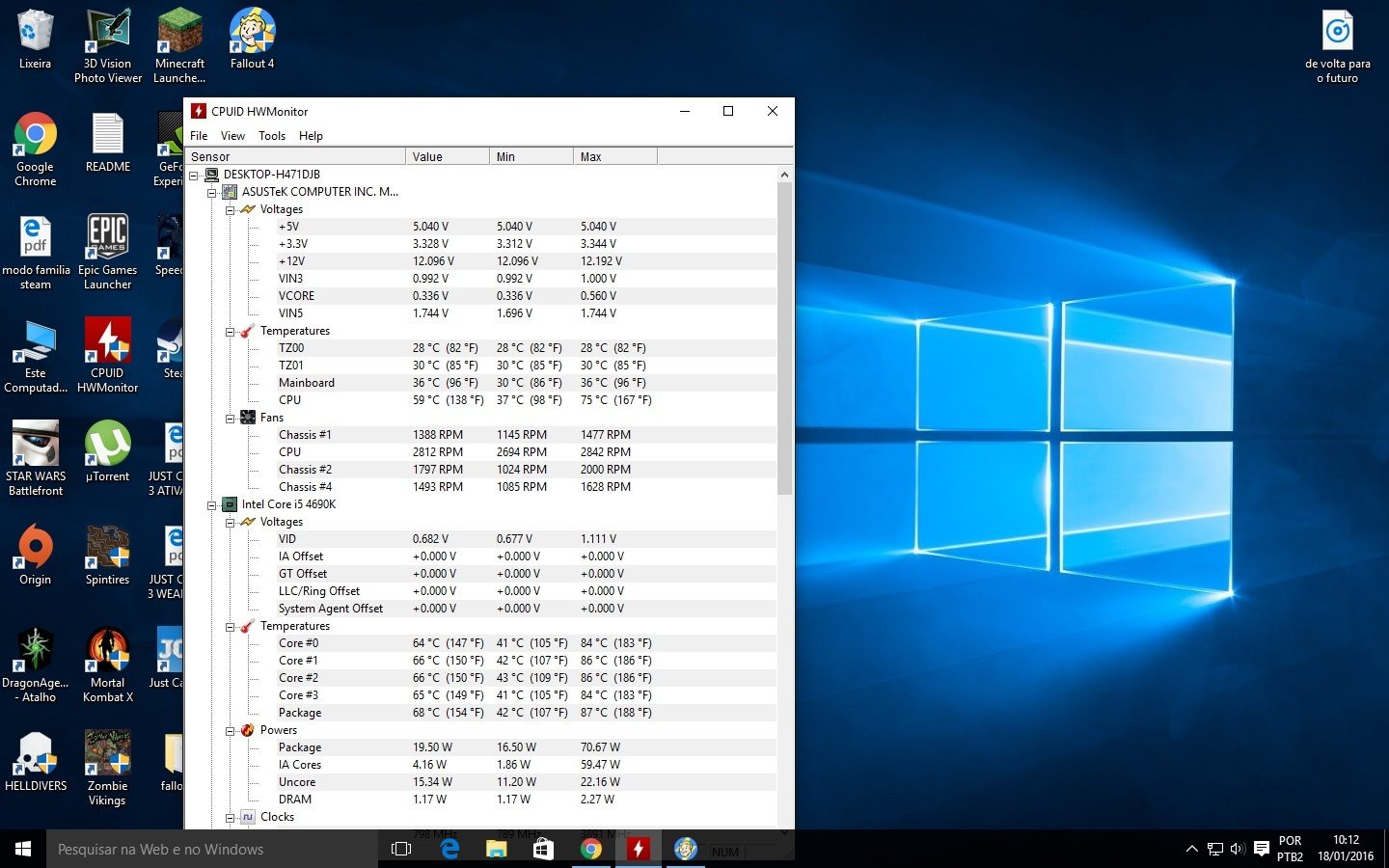
Task: Collapse the ASUSTeK COMPUTER INC. node
Action: click(x=212, y=192)
